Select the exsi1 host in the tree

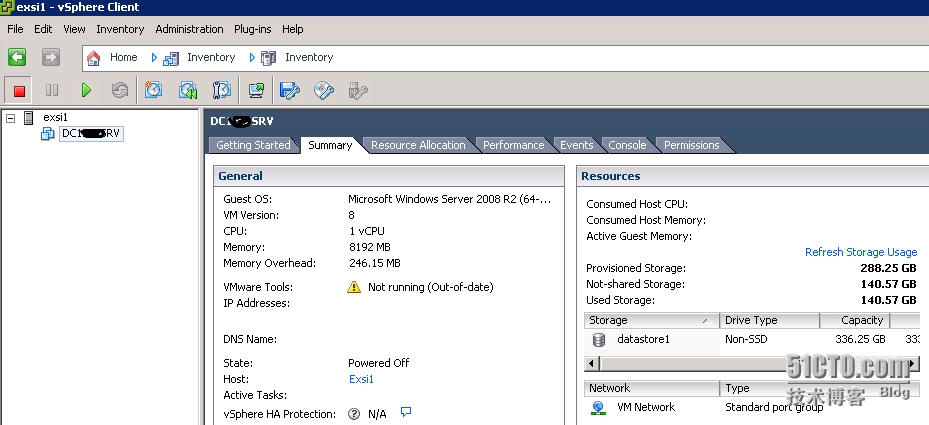tap(55, 117)
